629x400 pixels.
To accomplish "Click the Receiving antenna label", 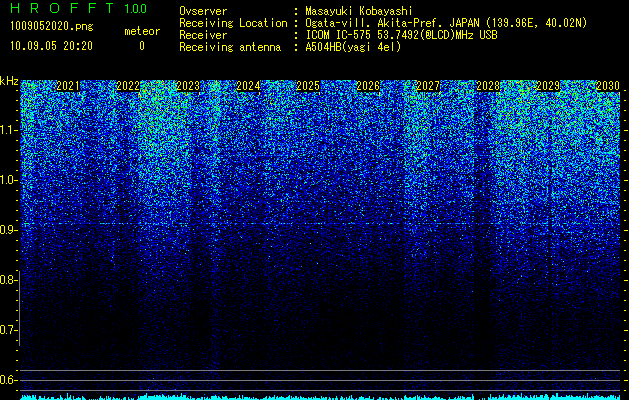I will tap(230, 47).
